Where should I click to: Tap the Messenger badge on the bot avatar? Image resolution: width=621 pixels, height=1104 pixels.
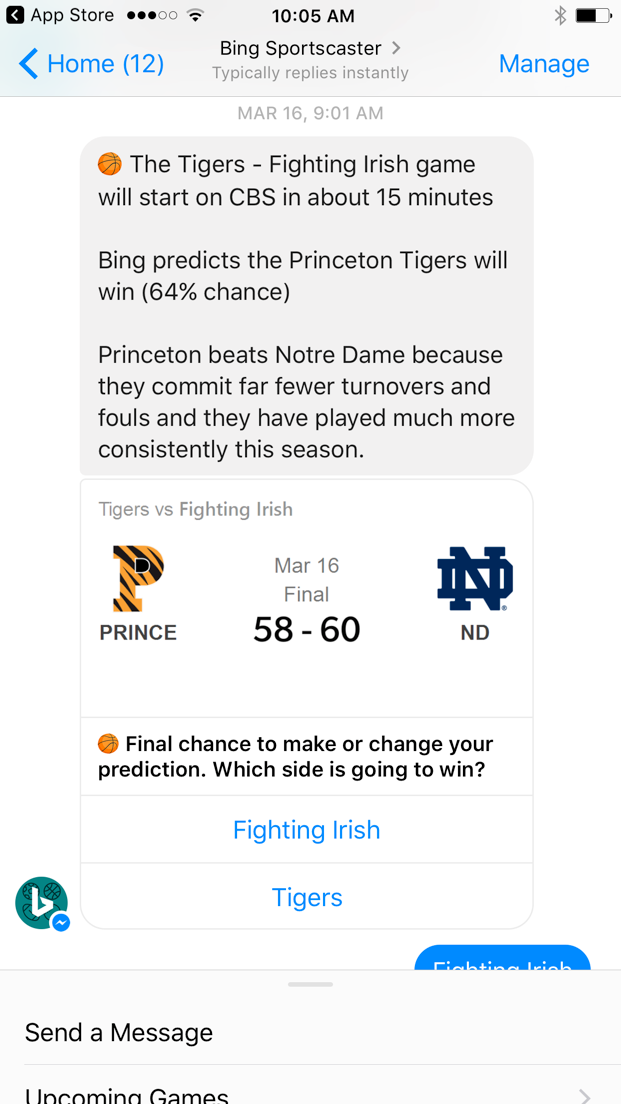pos(60,924)
